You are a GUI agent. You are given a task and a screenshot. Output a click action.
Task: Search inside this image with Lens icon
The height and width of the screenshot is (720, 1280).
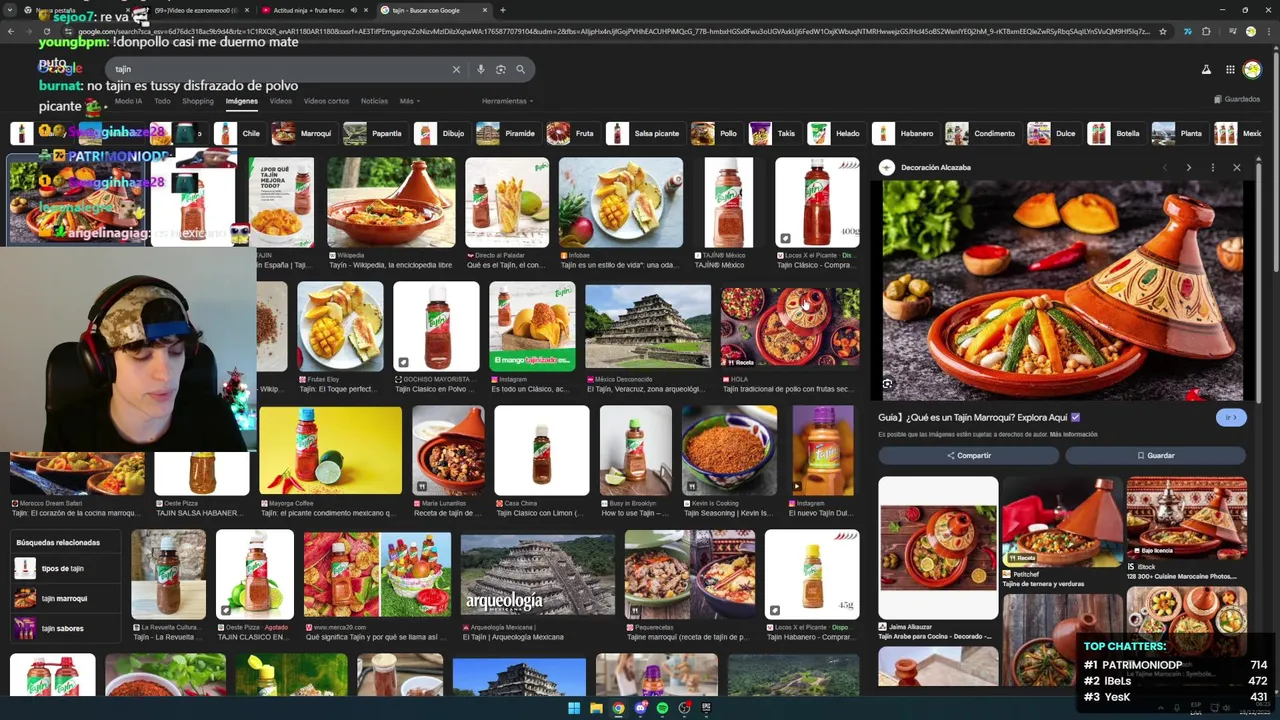887,384
